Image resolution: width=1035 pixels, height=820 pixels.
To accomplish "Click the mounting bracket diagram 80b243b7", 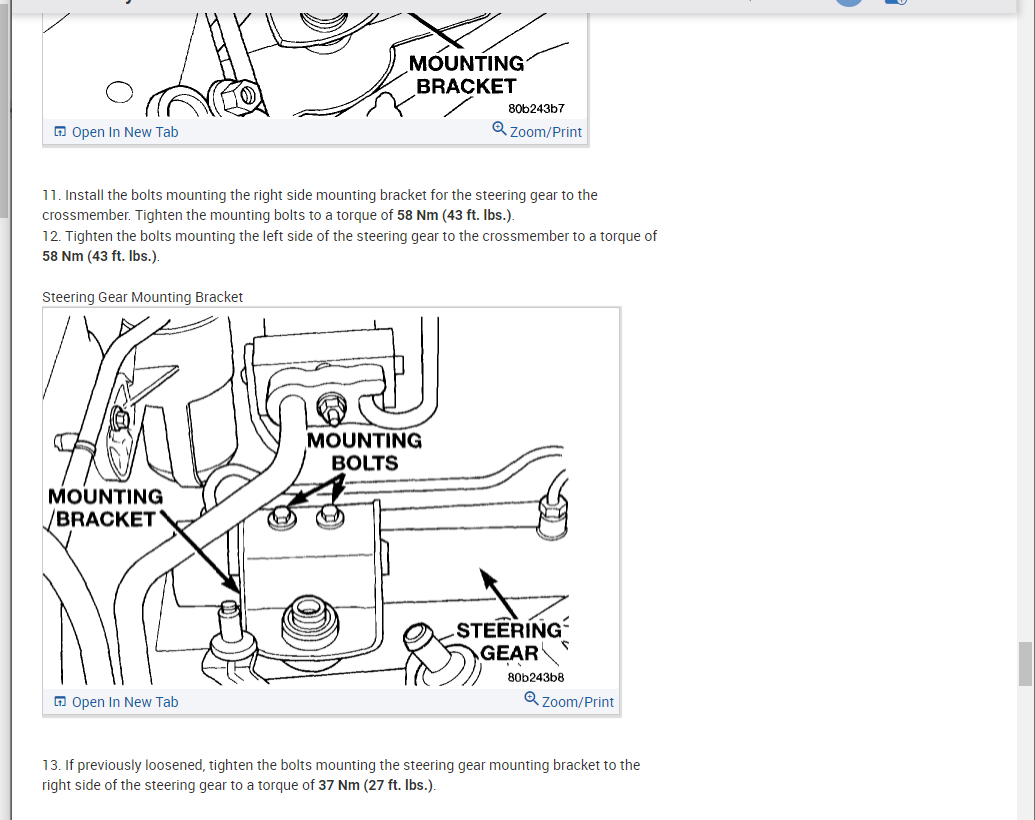I will point(315,65).
